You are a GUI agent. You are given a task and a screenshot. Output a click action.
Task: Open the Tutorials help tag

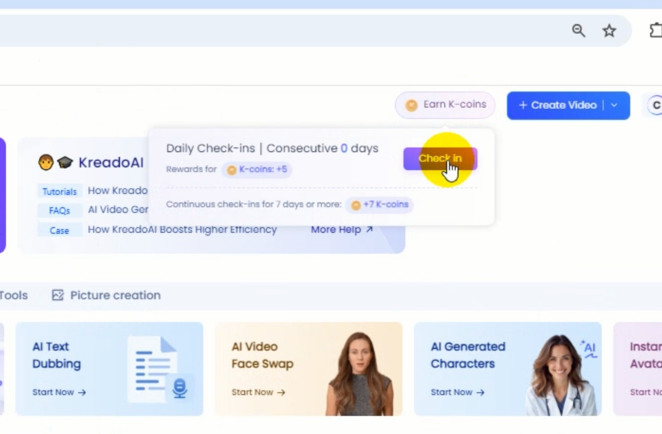(x=60, y=191)
